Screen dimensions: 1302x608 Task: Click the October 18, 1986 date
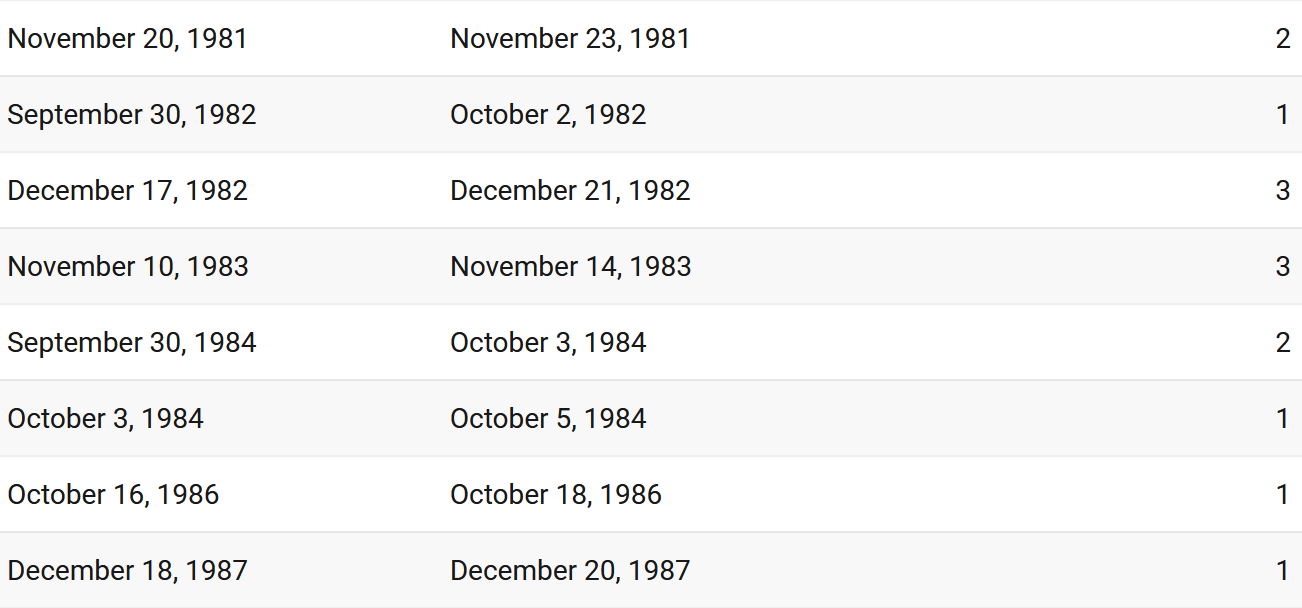coord(556,495)
